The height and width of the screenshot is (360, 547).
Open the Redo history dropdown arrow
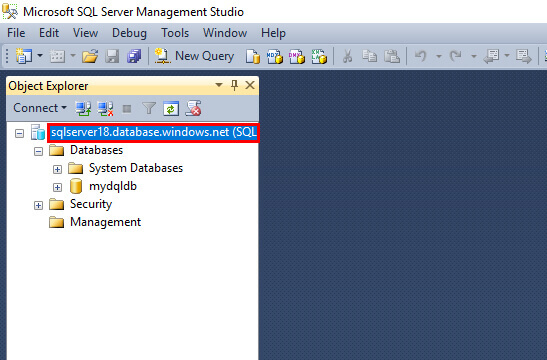point(473,56)
